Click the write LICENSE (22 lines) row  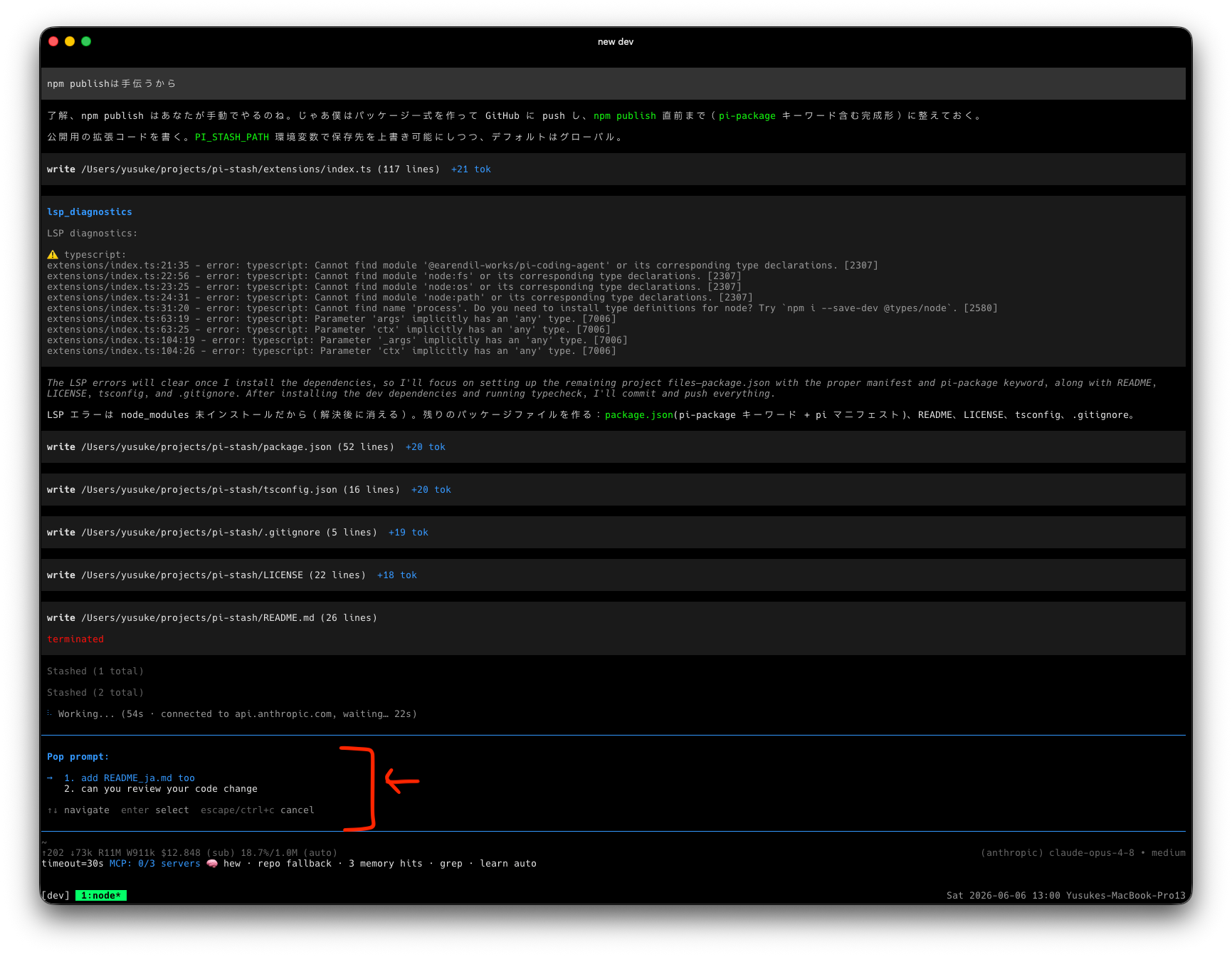coord(614,575)
